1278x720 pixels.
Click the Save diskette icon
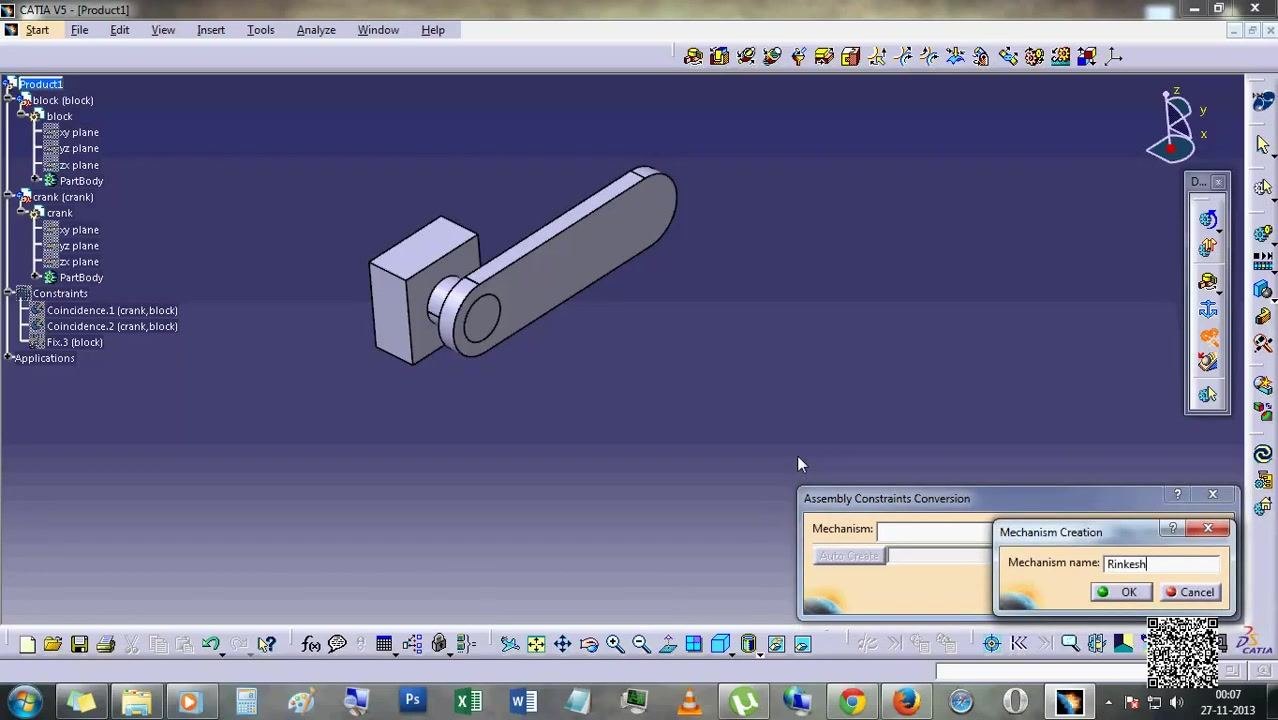point(79,645)
